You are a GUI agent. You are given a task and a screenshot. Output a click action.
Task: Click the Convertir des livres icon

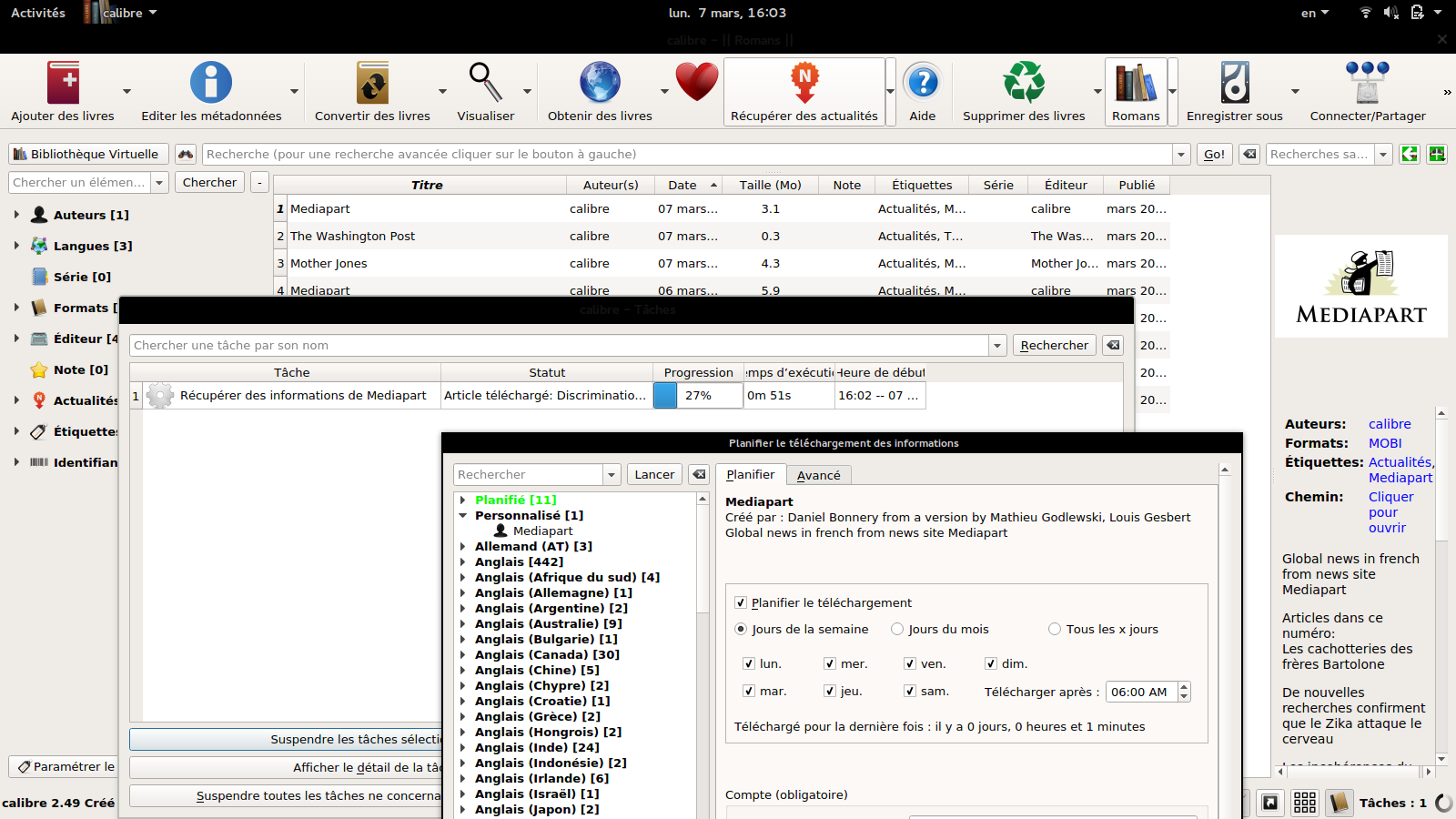point(372,83)
